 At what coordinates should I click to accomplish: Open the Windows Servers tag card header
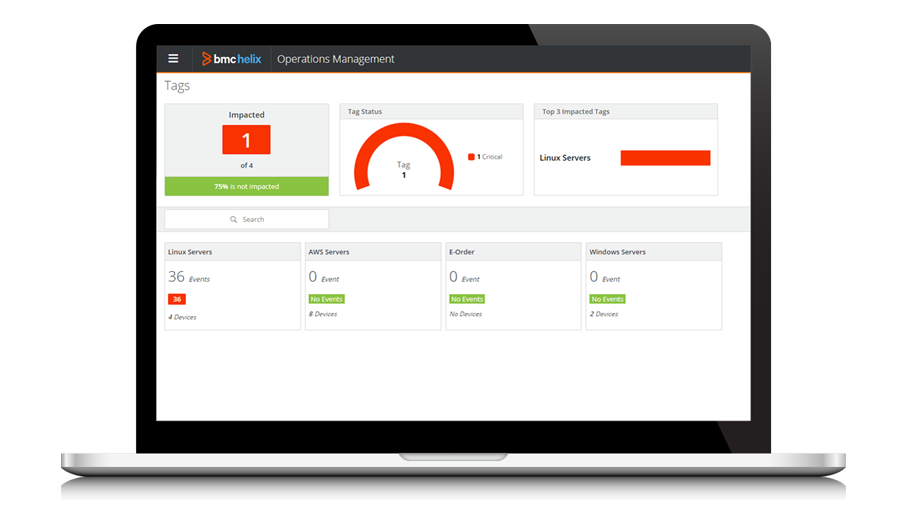(x=654, y=252)
